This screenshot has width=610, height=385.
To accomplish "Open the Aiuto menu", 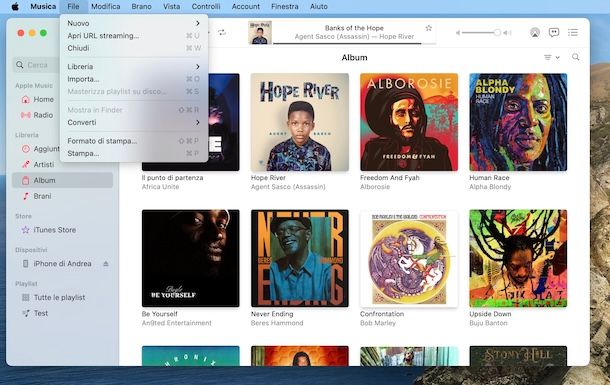I will [x=319, y=7].
